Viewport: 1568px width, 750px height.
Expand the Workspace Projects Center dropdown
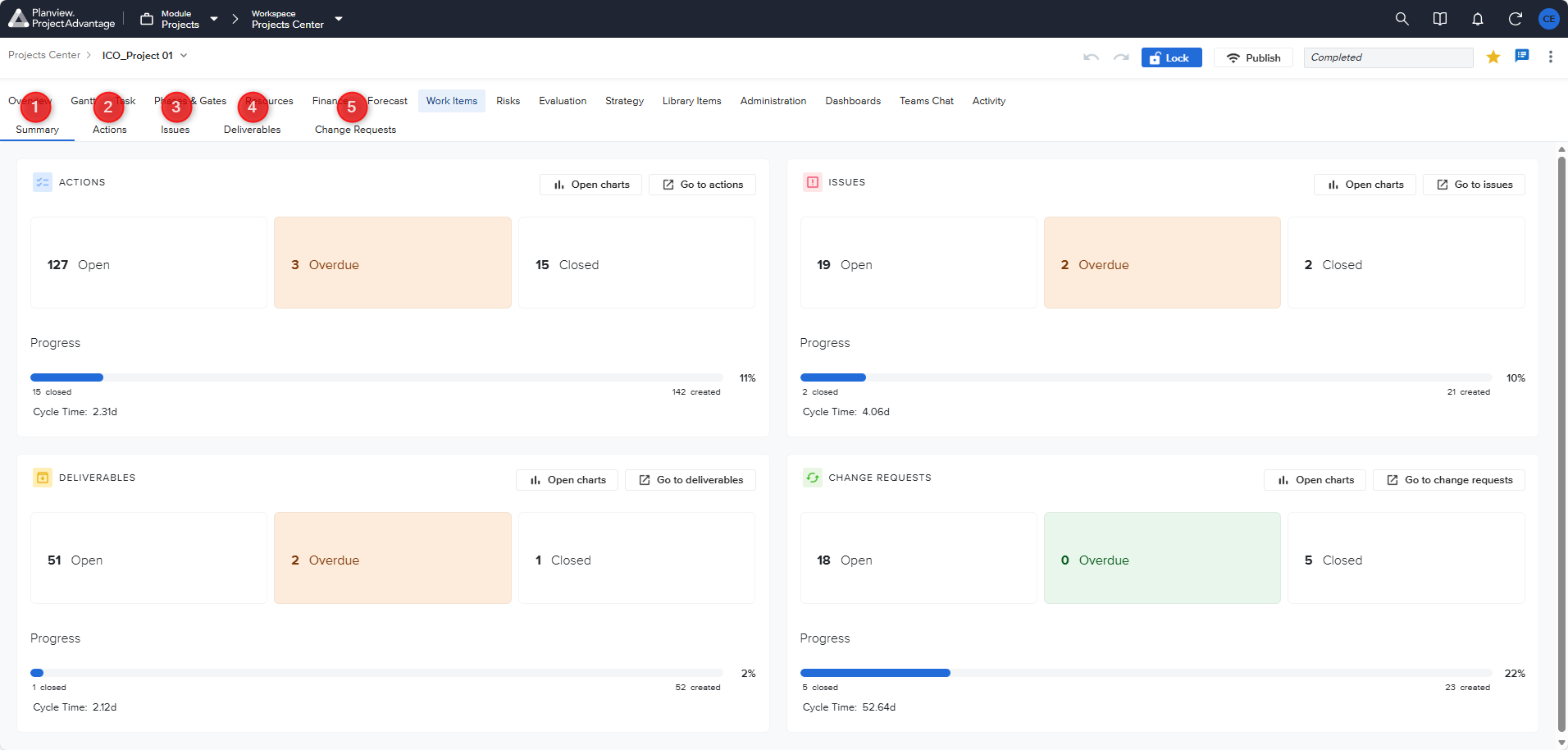click(x=339, y=19)
